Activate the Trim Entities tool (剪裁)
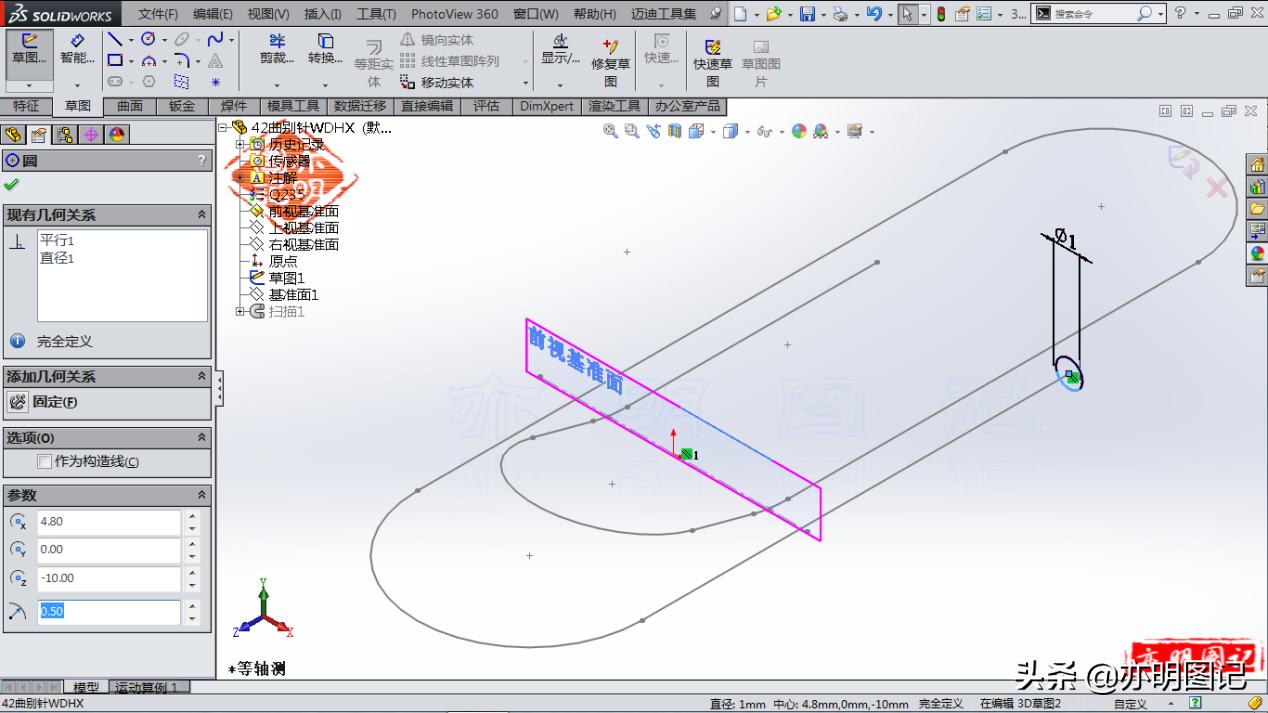Viewport: 1268px width, 713px height. pos(277,49)
